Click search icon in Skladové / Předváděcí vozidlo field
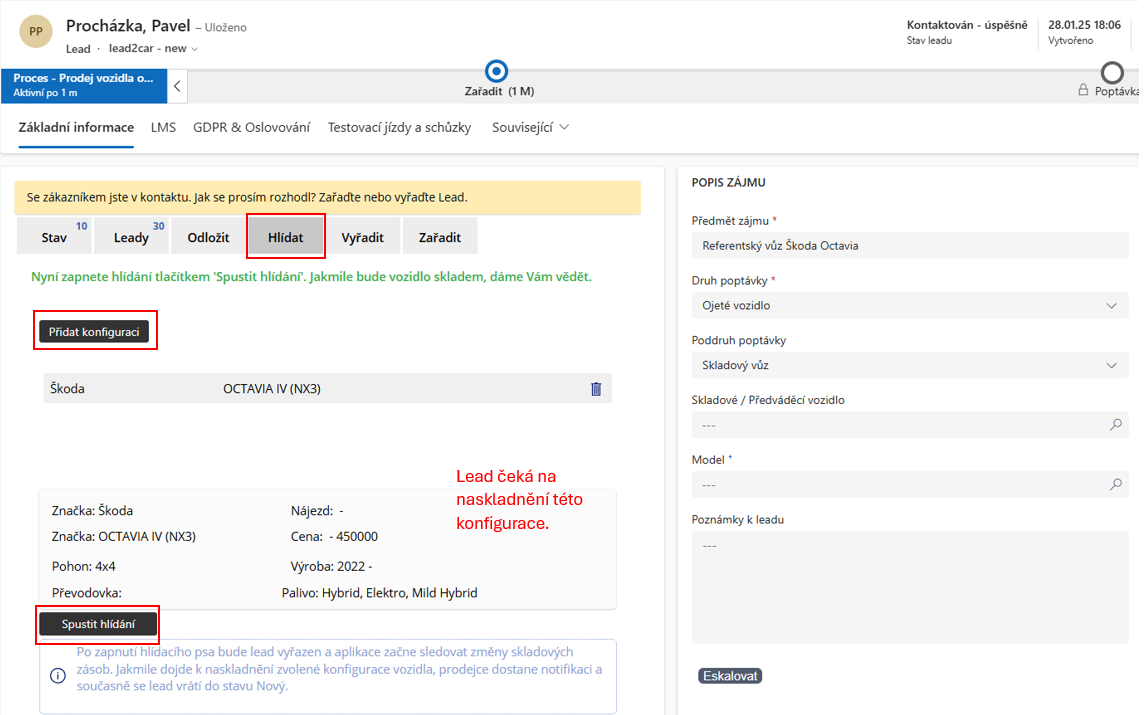The height and width of the screenshot is (715, 1145). [x=1115, y=425]
